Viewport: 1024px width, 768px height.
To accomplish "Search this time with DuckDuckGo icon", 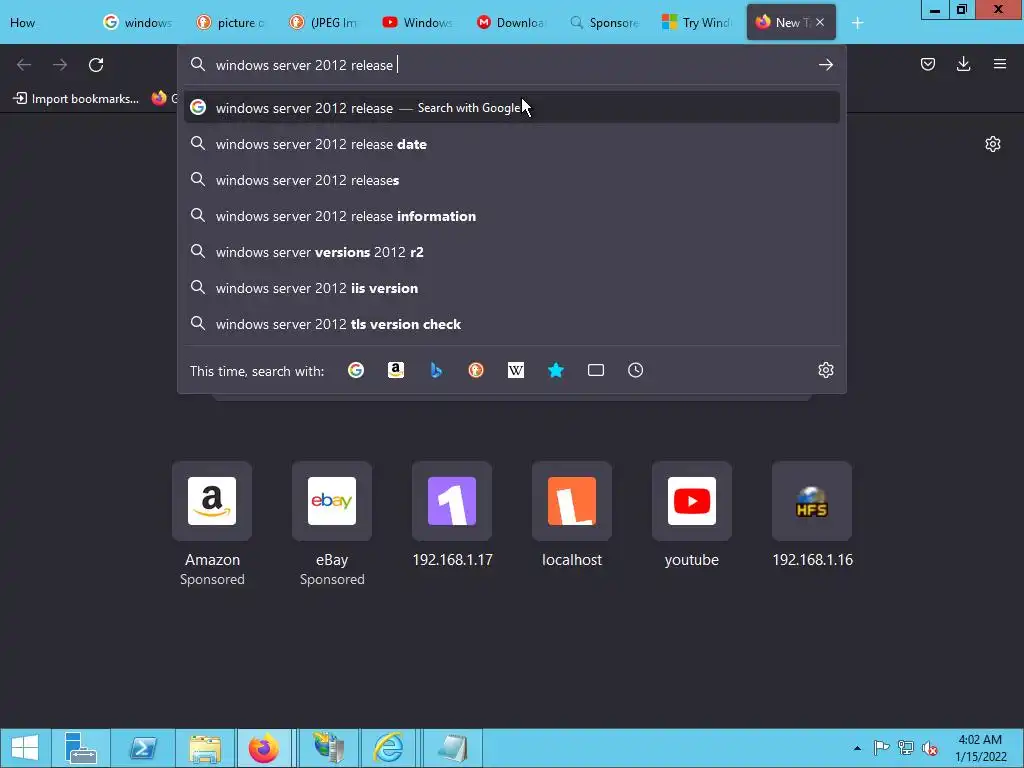I will click(x=475, y=370).
